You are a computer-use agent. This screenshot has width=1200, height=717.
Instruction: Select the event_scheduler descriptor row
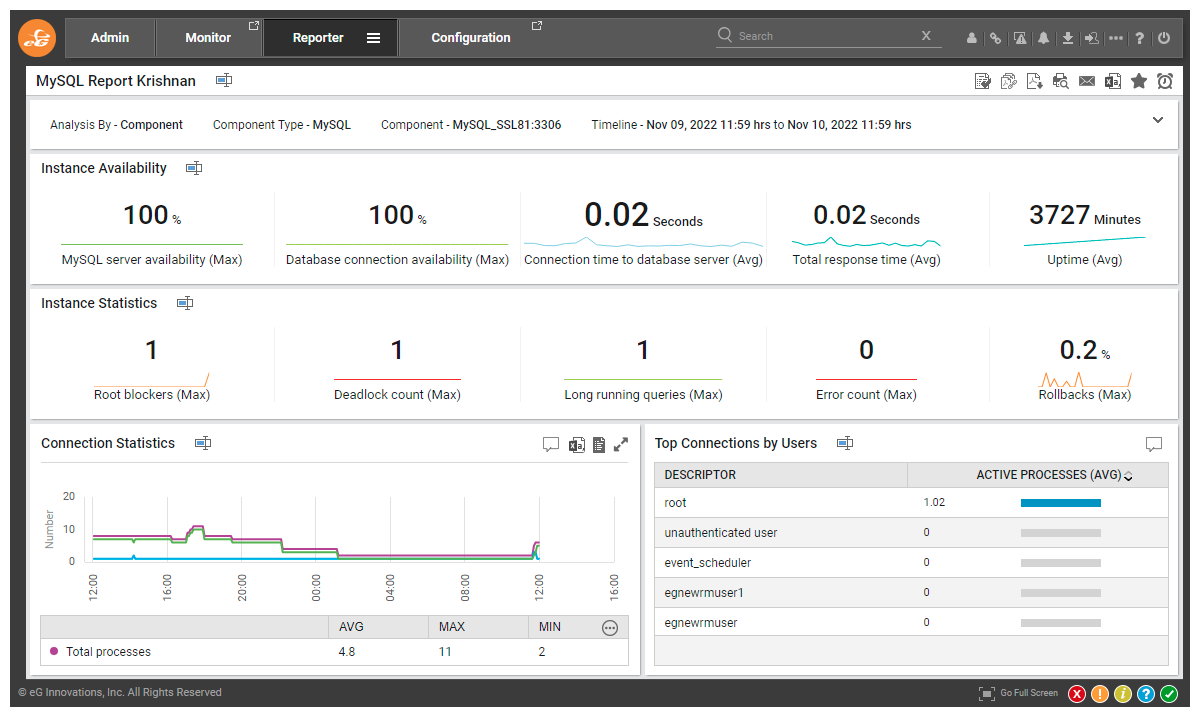pyautogui.click(x=911, y=563)
